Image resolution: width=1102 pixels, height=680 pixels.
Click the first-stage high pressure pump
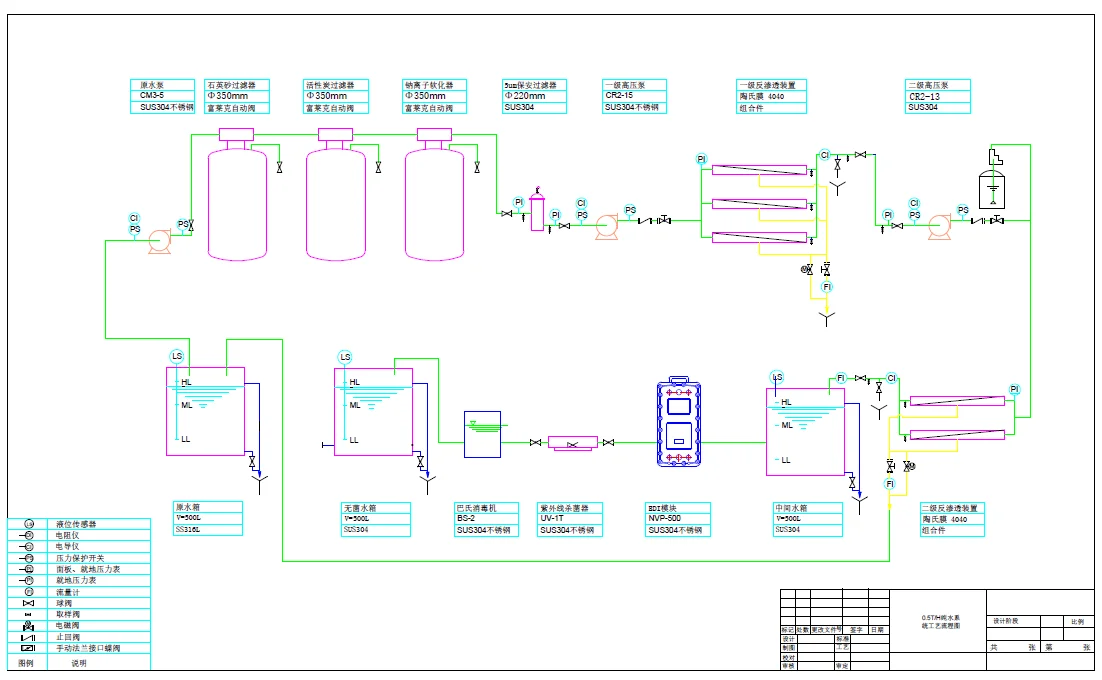pyautogui.click(x=607, y=227)
